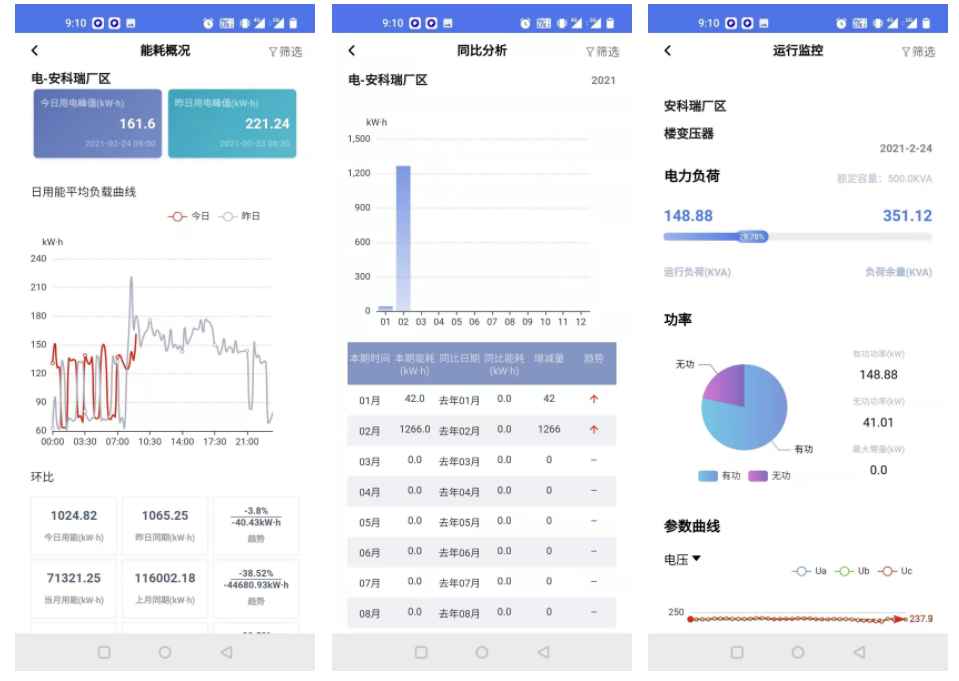Viewport: 959px width, 681px height.
Task: Go back from the 运行监控 screen
Action: pyautogui.click(x=668, y=51)
